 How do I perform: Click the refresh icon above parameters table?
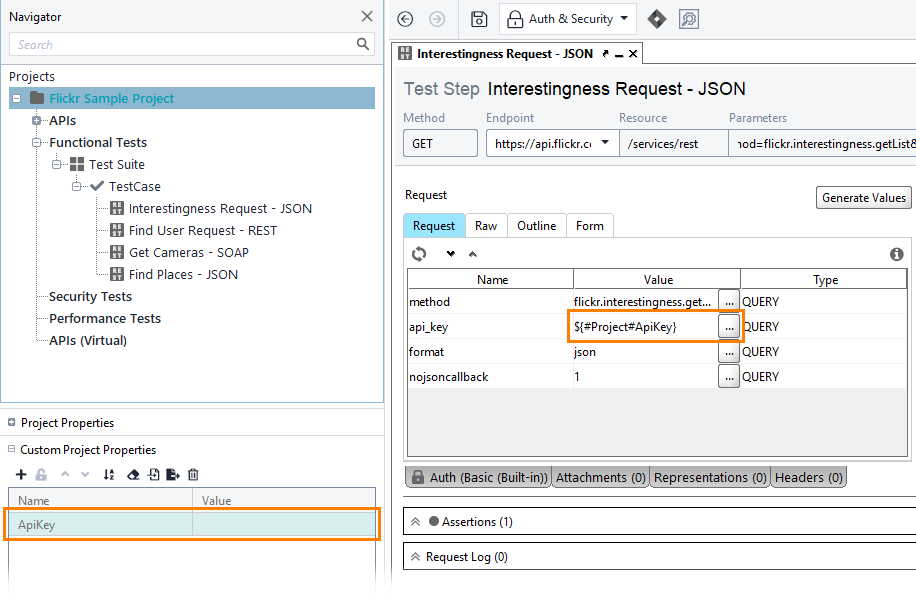pyautogui.click(x=419, y=254)
